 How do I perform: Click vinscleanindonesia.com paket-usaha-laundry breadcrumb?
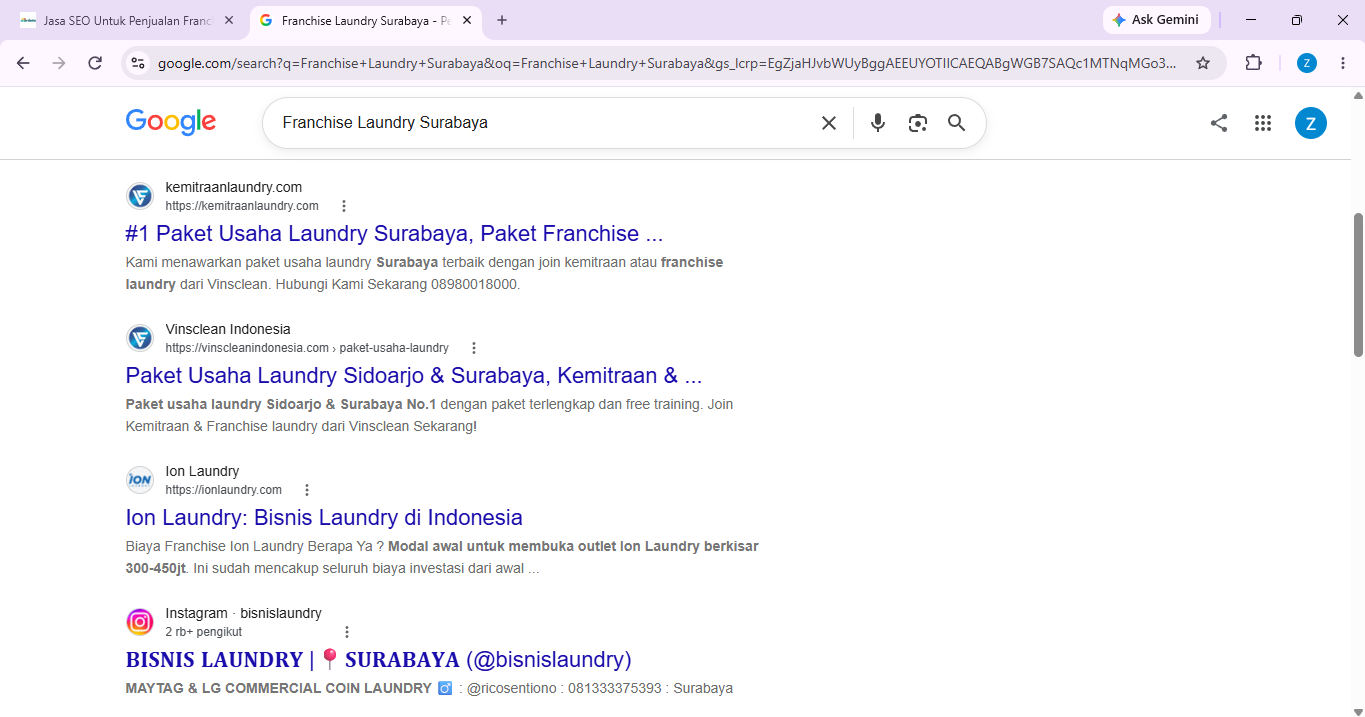pos(307,348)
